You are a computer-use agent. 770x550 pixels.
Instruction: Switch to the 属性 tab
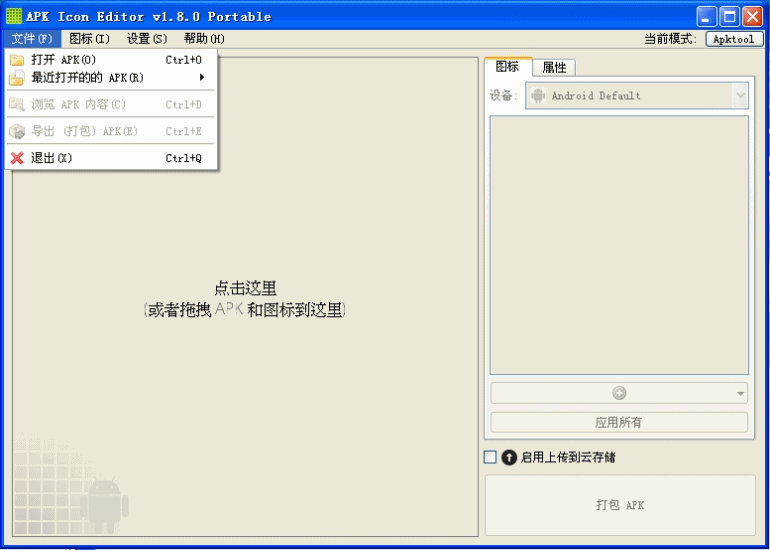554,67
